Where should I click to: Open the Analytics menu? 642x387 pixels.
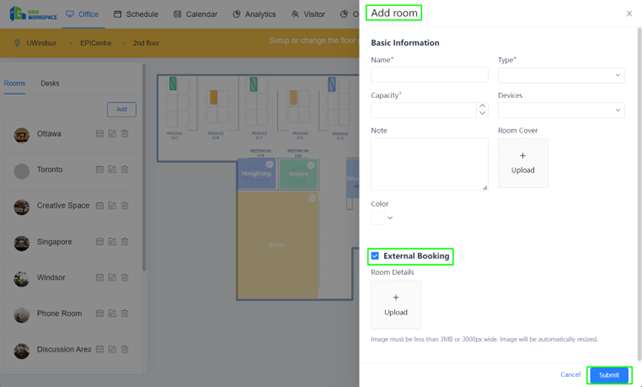click(254, 14)
